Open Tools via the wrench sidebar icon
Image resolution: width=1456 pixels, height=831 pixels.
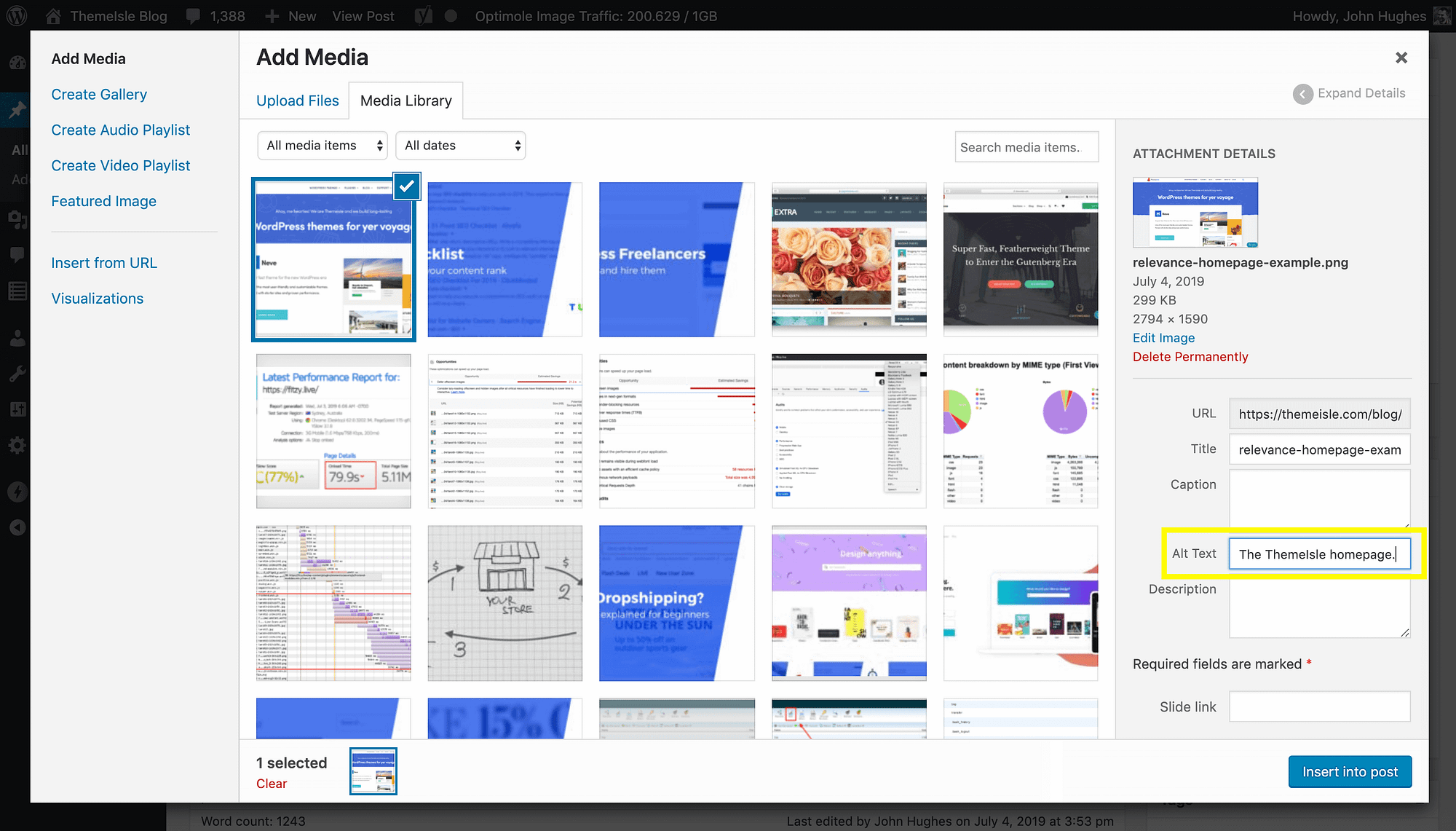click(16, 374)
